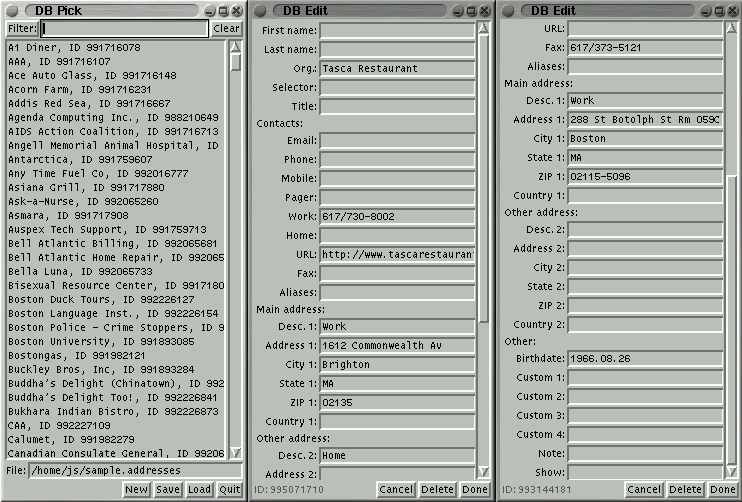Image resolution: width=742 pixels, height=502 pixels.
Task: Click the New button in DB Pick
Action: (136, 489)
